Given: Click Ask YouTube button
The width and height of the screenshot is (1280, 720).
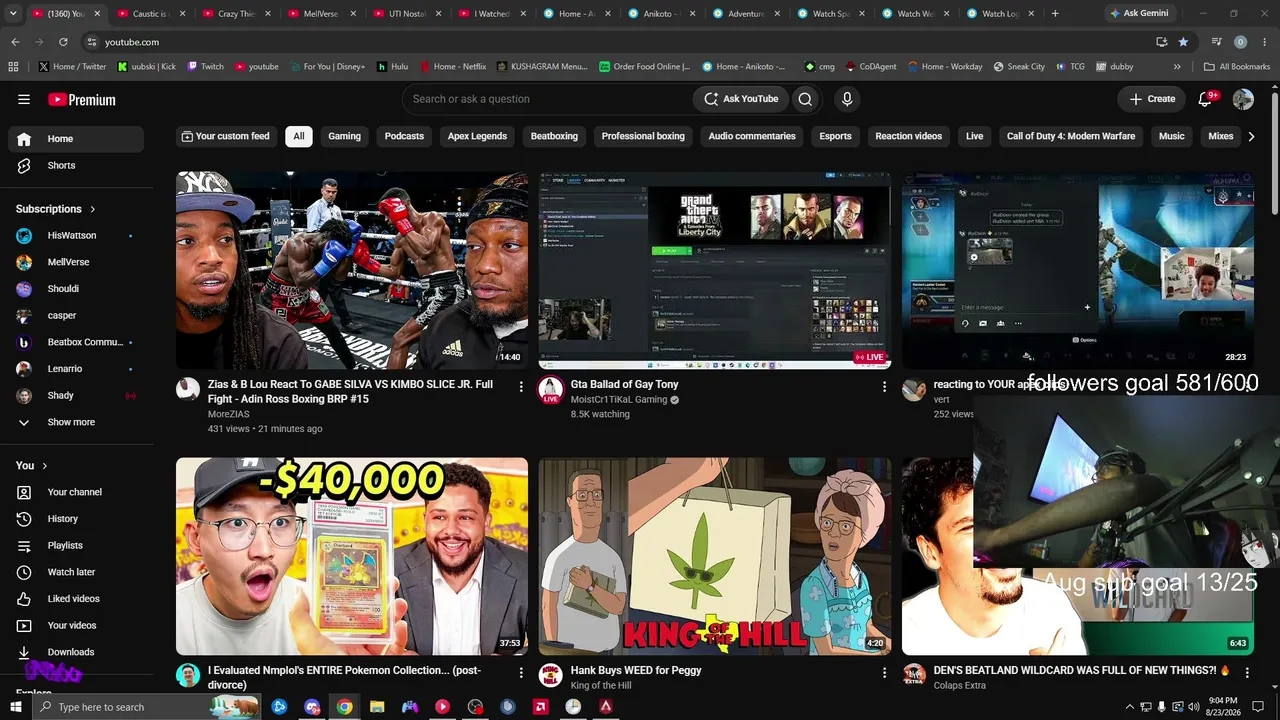Looking at the screenshot, I should tap(741, 99).
